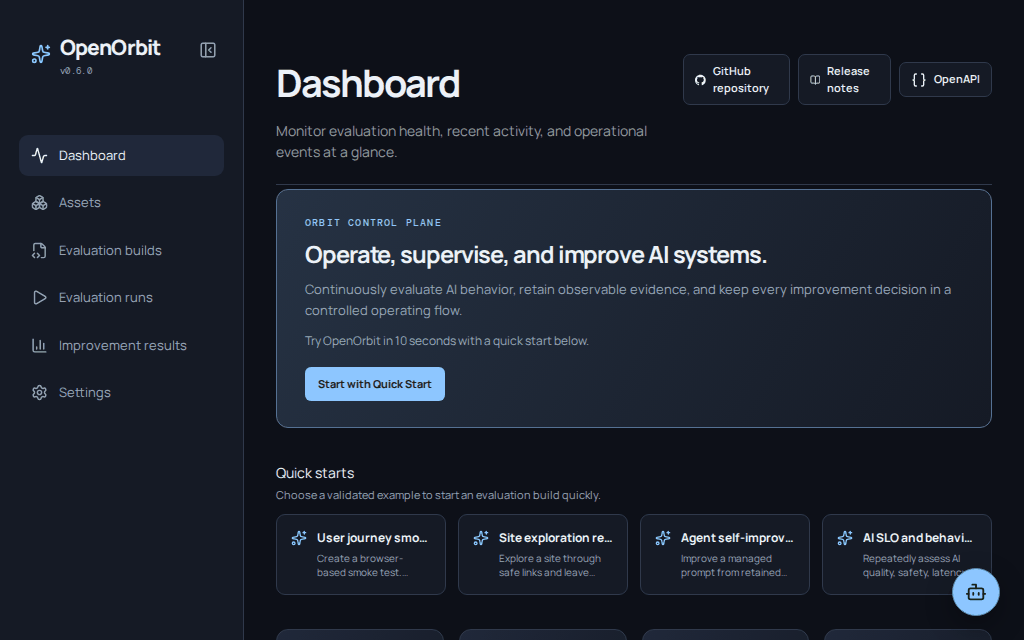This screenshot has height=640, width=1024.
Task: Select the User journey smoke quick start
Action: pyautogui.click(x=360, y=554)
